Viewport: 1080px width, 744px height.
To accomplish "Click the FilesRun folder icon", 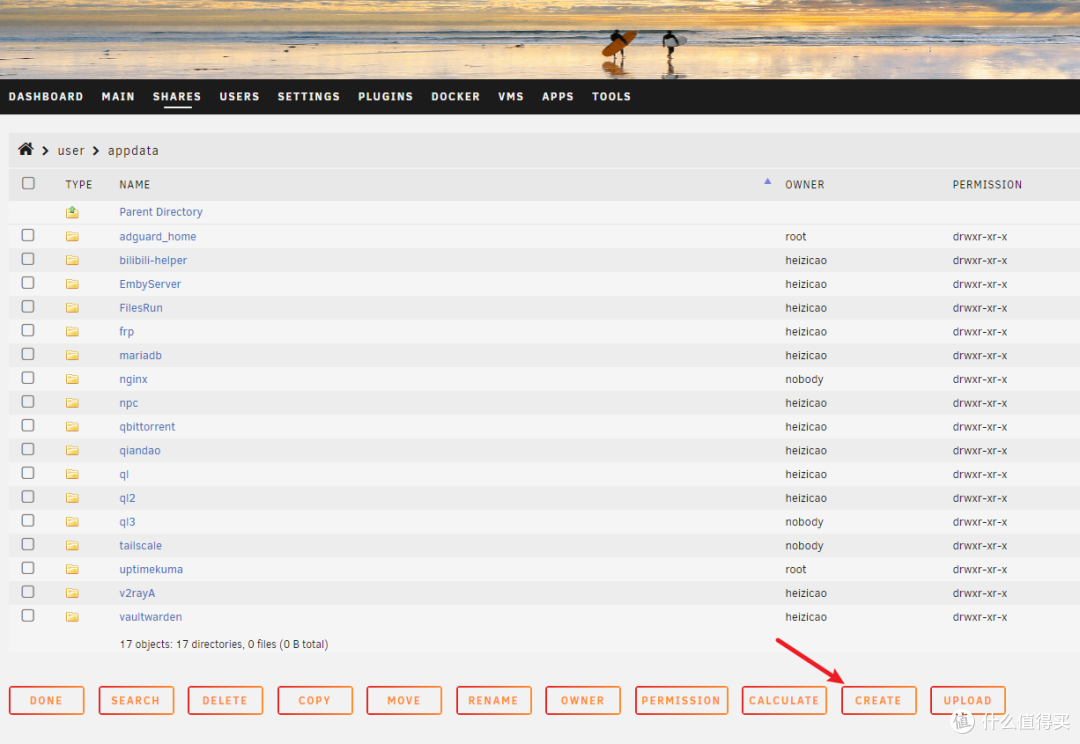I will tap(72, 308).
